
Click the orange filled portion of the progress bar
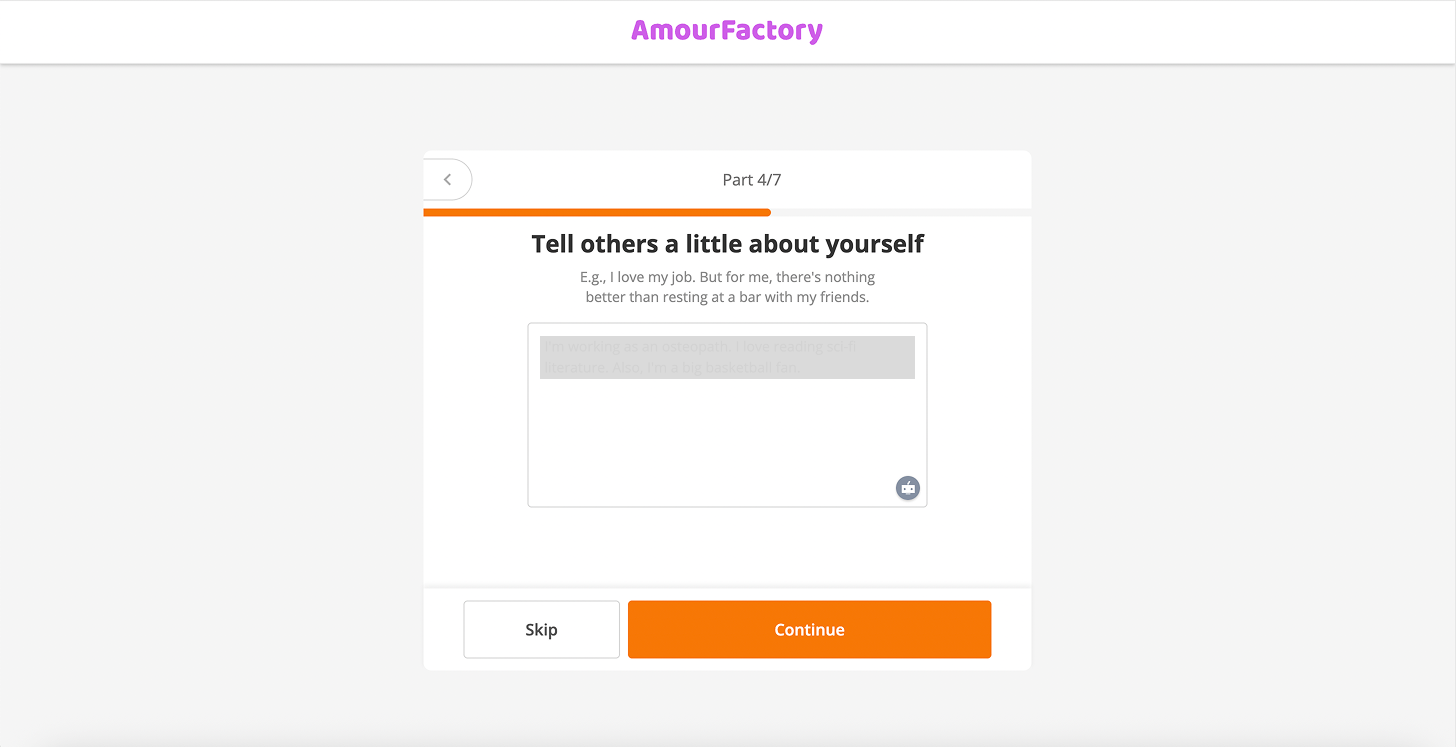(x=595, y=212)
